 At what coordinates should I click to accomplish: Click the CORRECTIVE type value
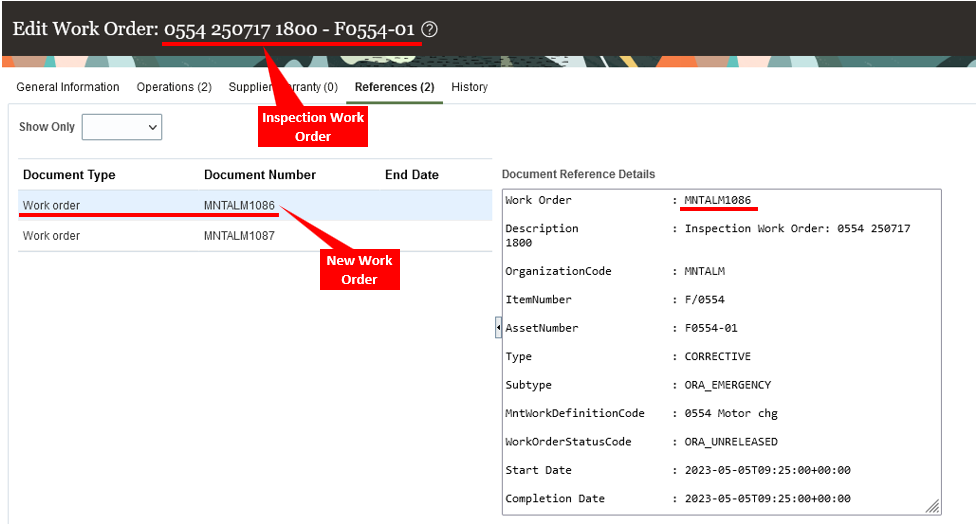coord(717,356)
